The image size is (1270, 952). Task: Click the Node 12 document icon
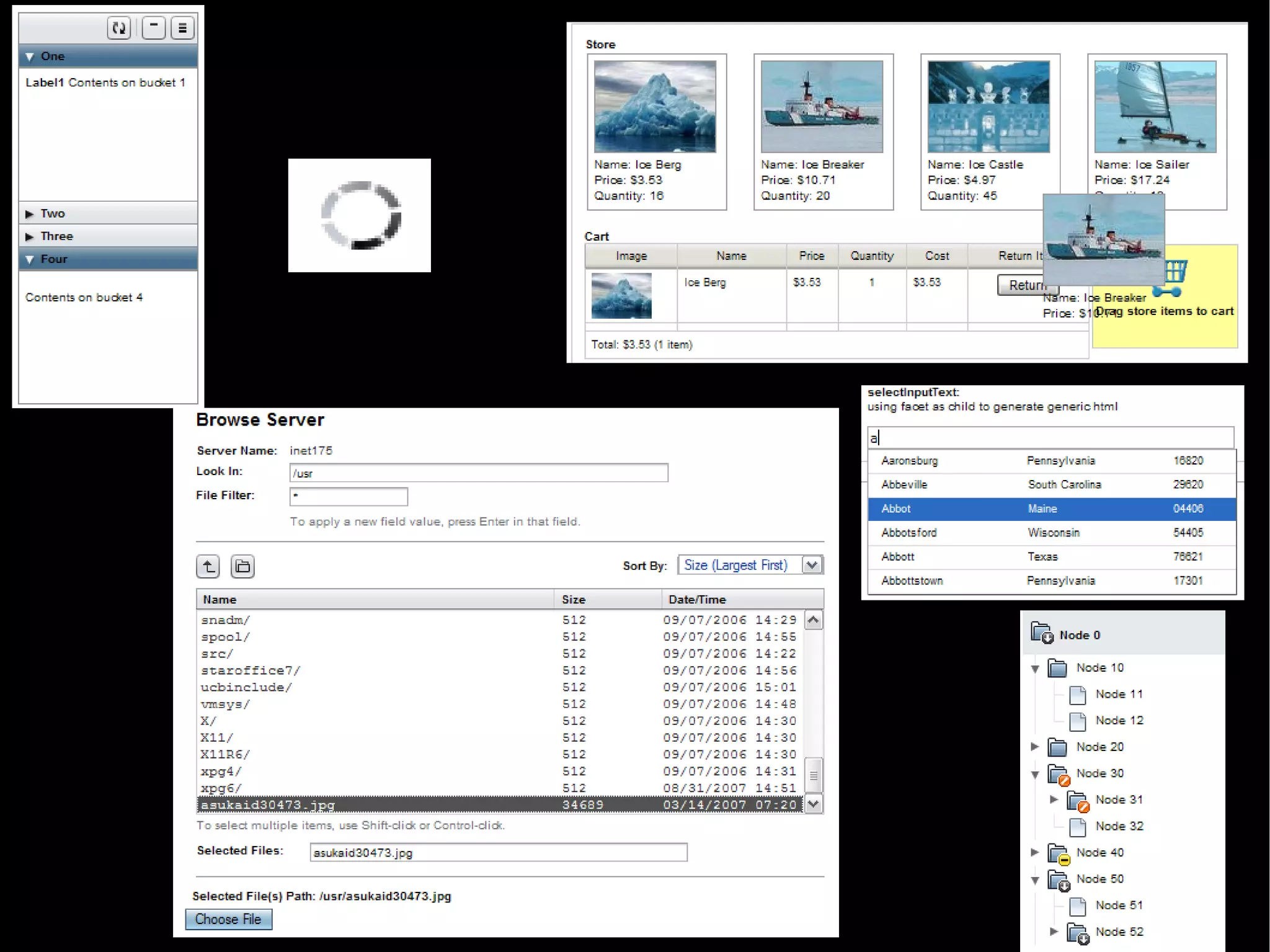[1078, 721]
